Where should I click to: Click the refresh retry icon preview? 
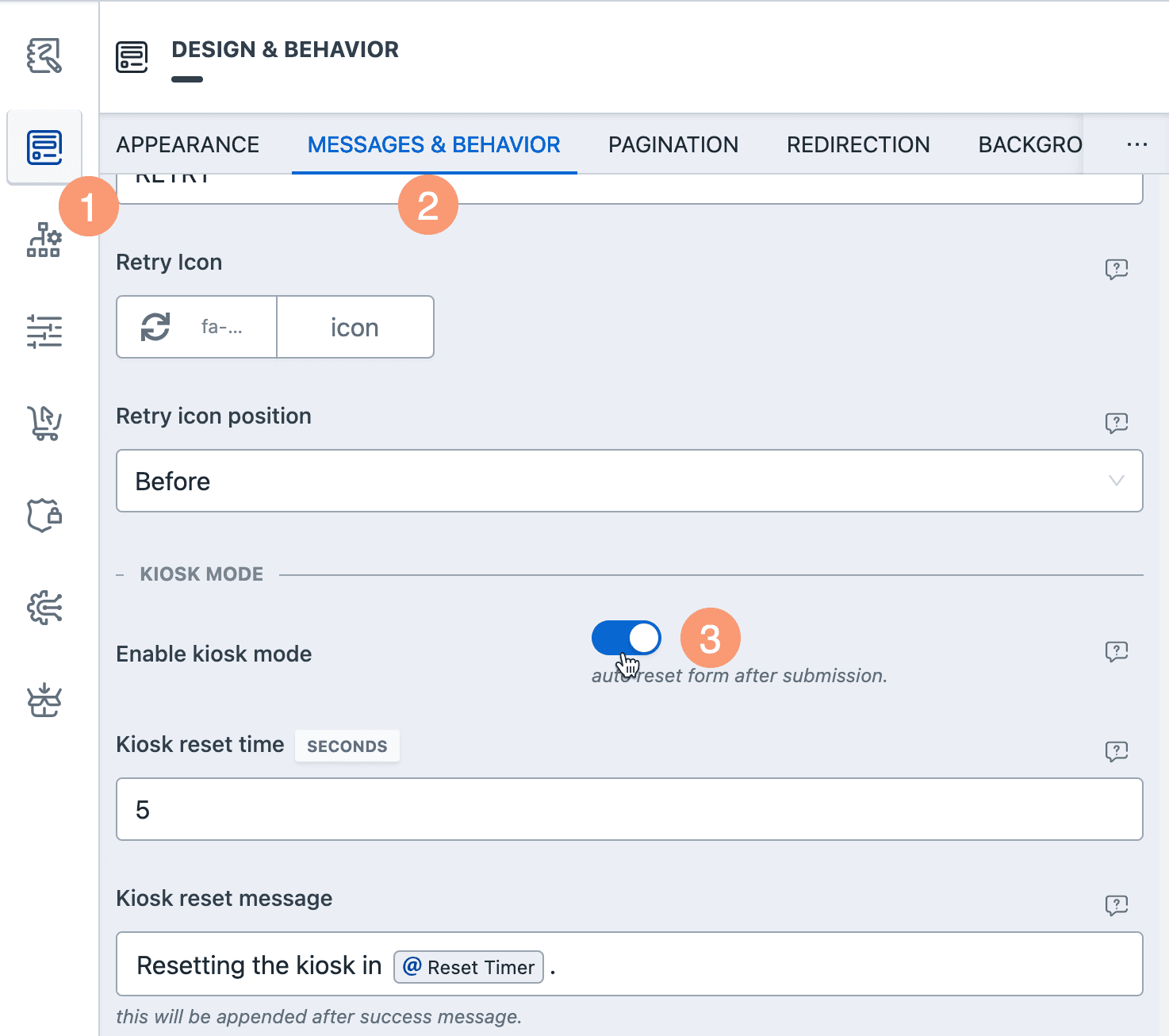[155, 327]
